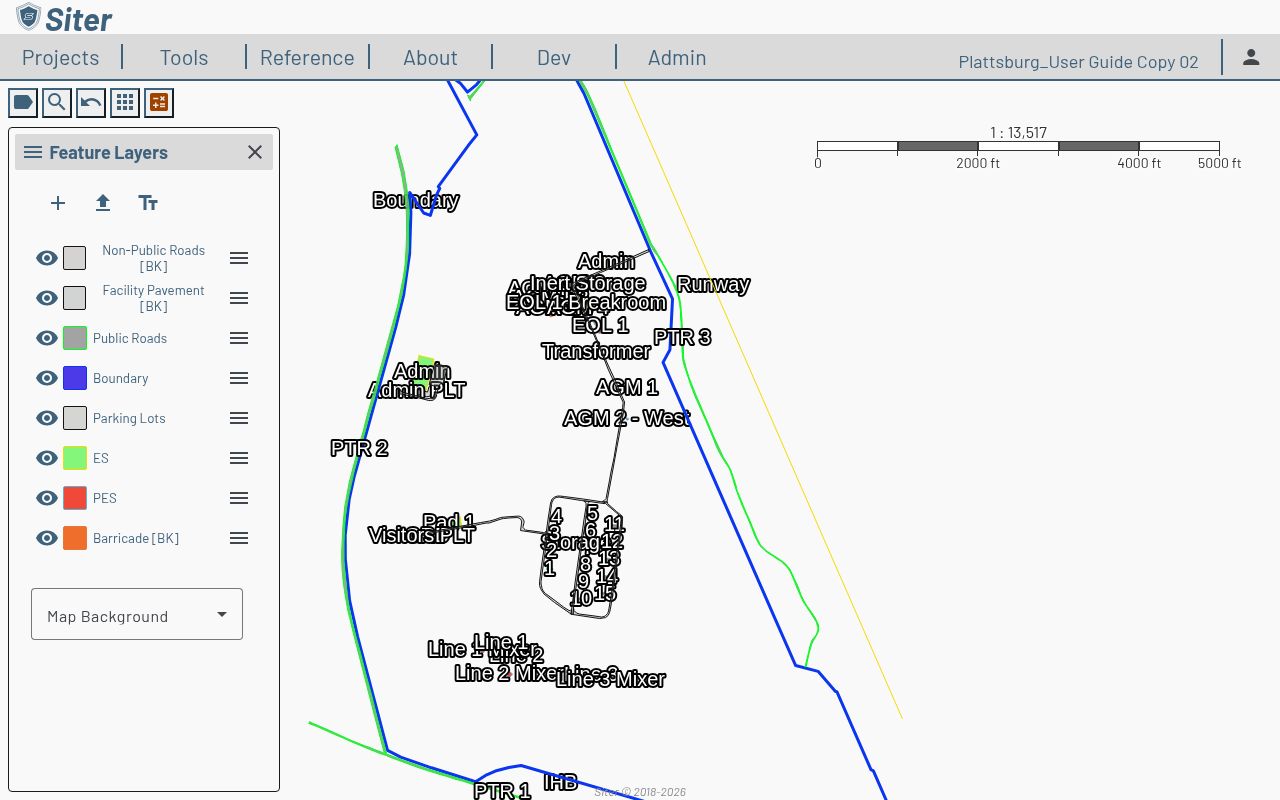
Task: Open the user account icon
Action: coord(1251,57)
